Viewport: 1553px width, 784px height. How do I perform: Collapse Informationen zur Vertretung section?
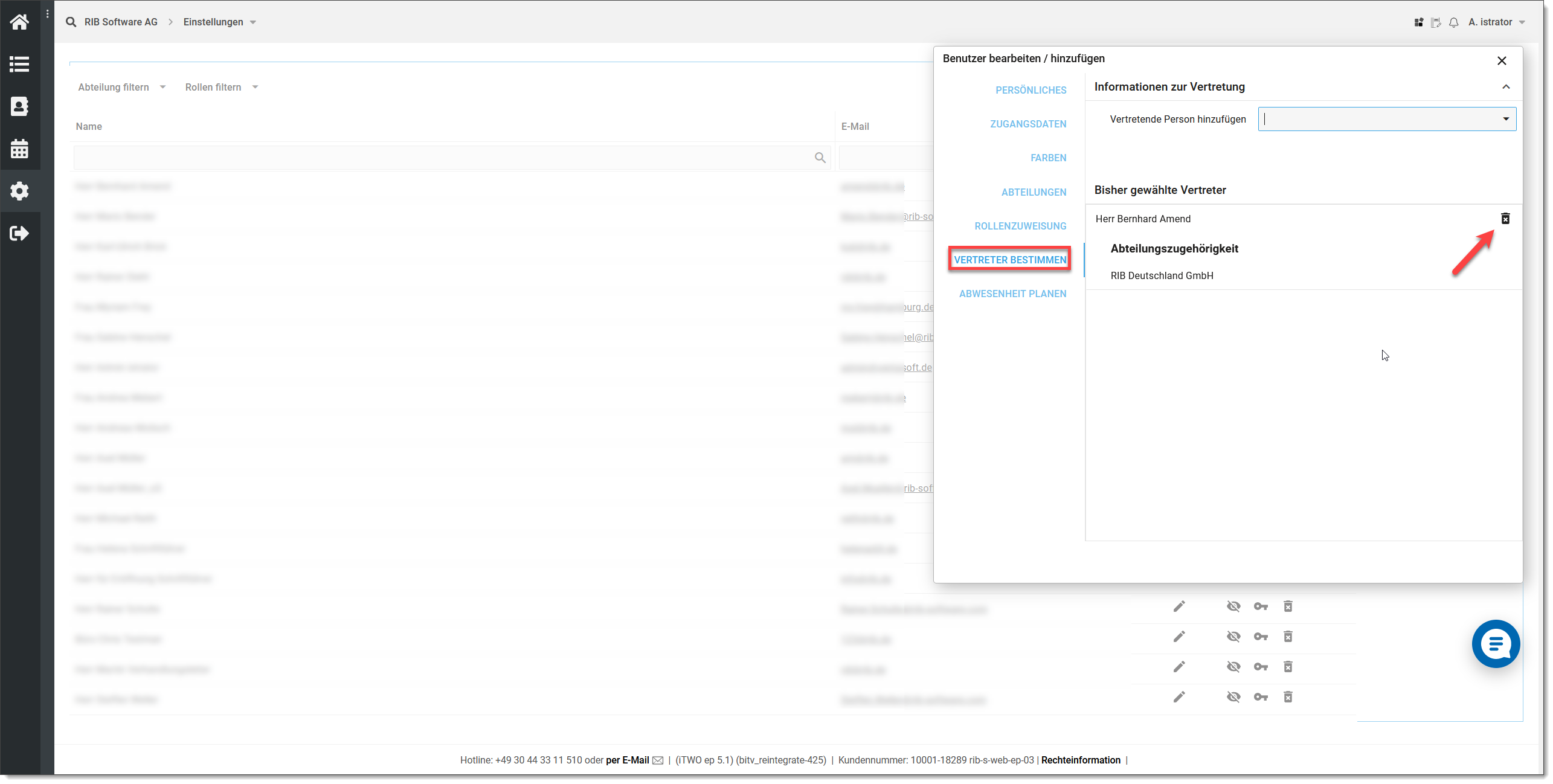1506,87
